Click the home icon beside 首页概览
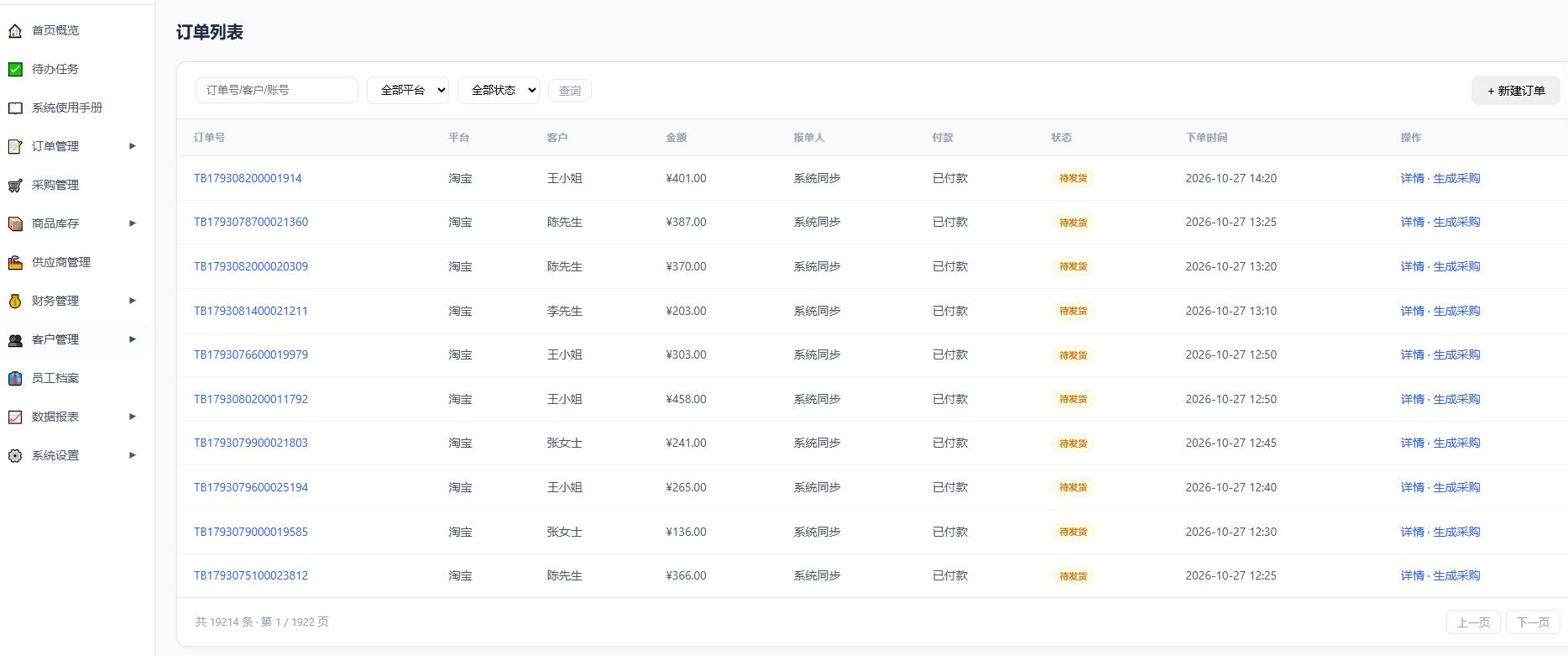1568x656 pixels. pos(15,31)
